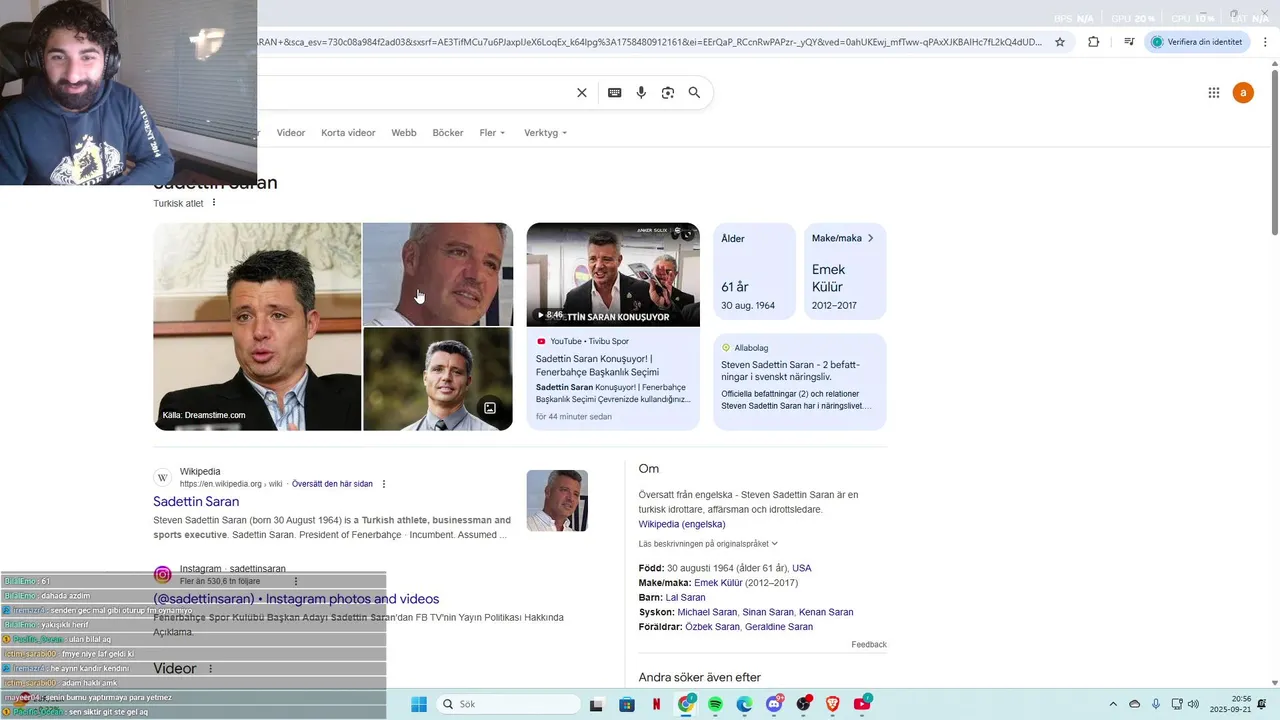
Task: Open the 'Geraldine Saran' parent link
Action: point(779,627)
